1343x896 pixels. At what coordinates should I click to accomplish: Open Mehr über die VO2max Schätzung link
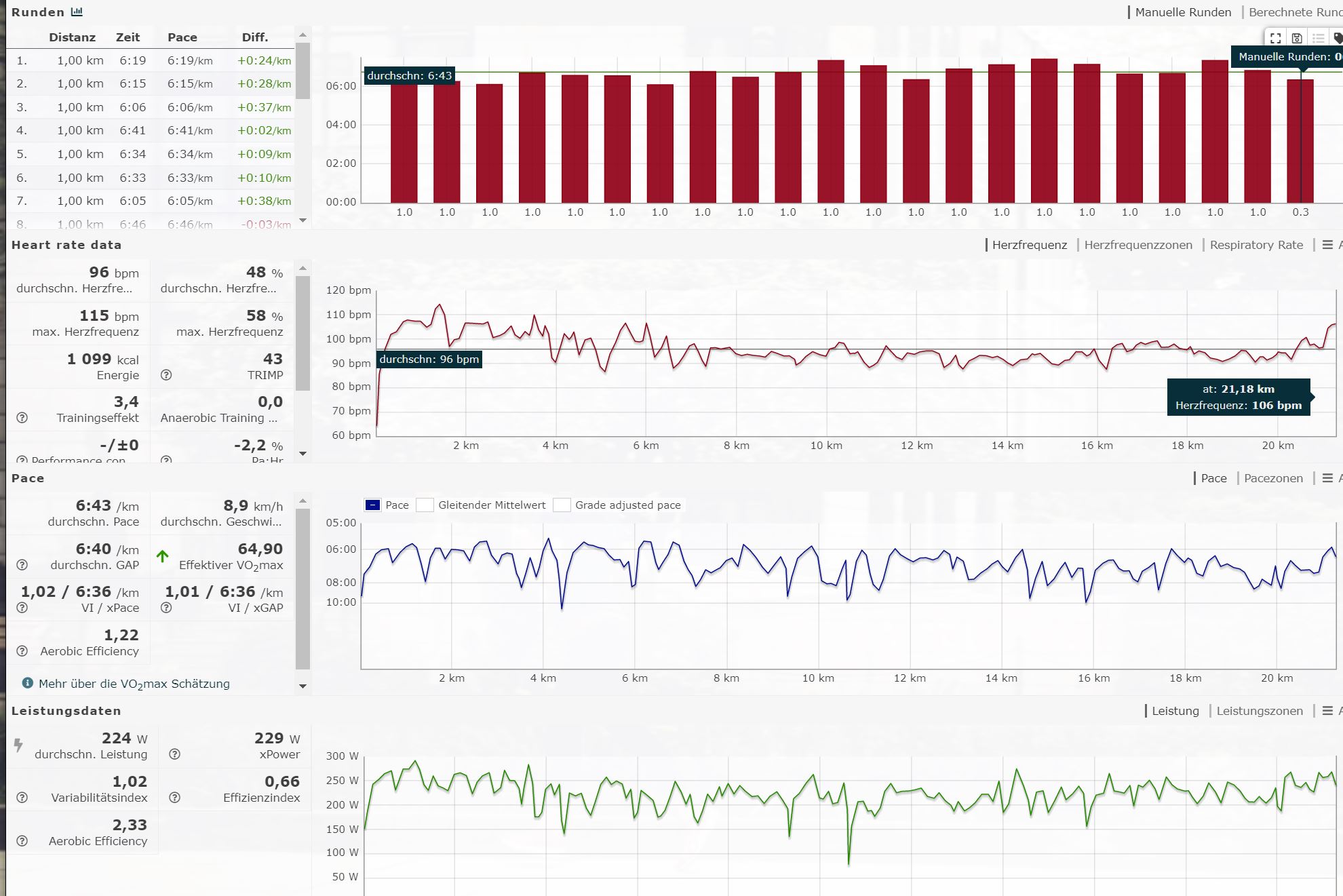[x=134, y=684]
